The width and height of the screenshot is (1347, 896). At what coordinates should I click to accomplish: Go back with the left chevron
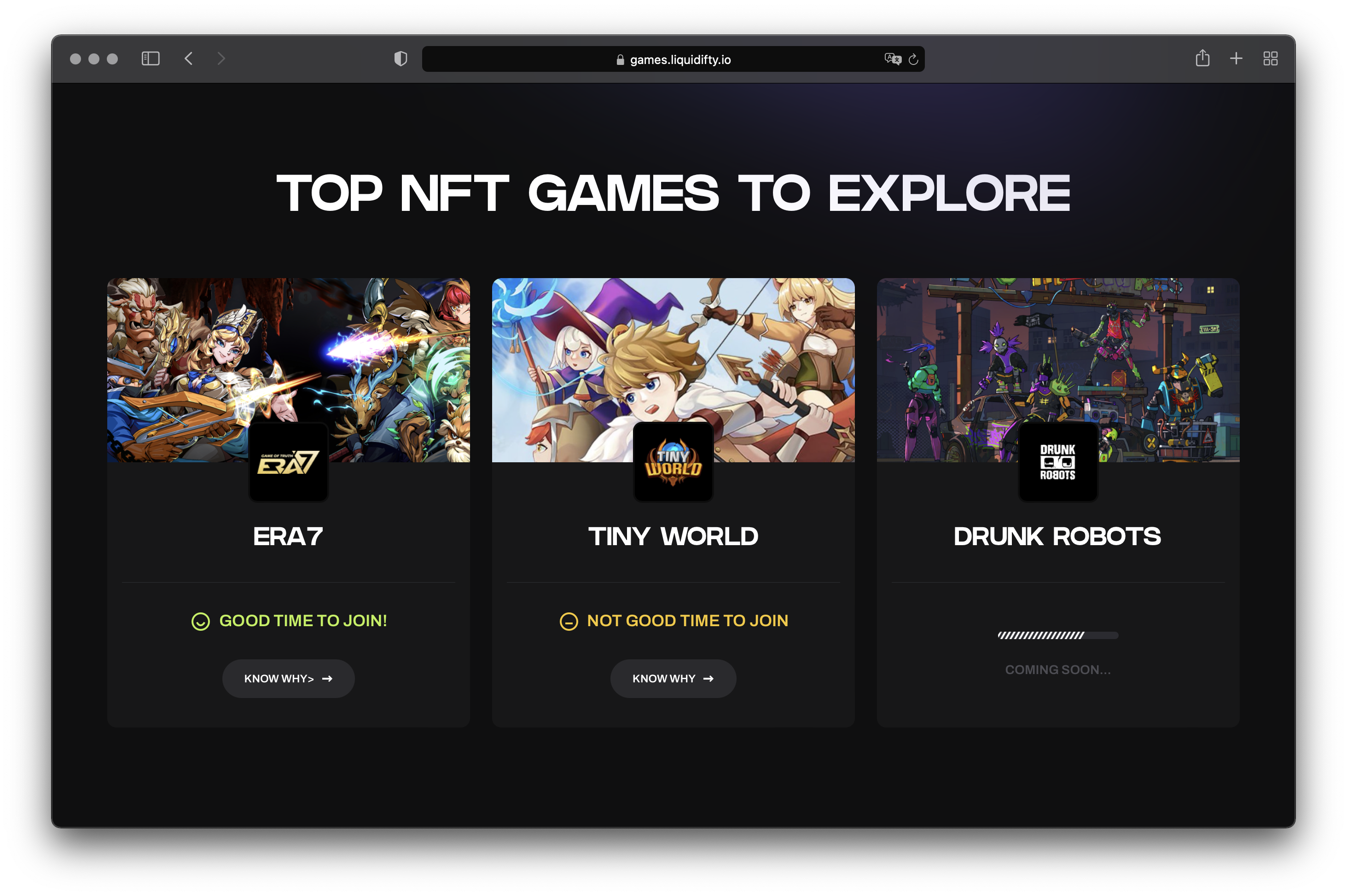(x=188, y=59)
